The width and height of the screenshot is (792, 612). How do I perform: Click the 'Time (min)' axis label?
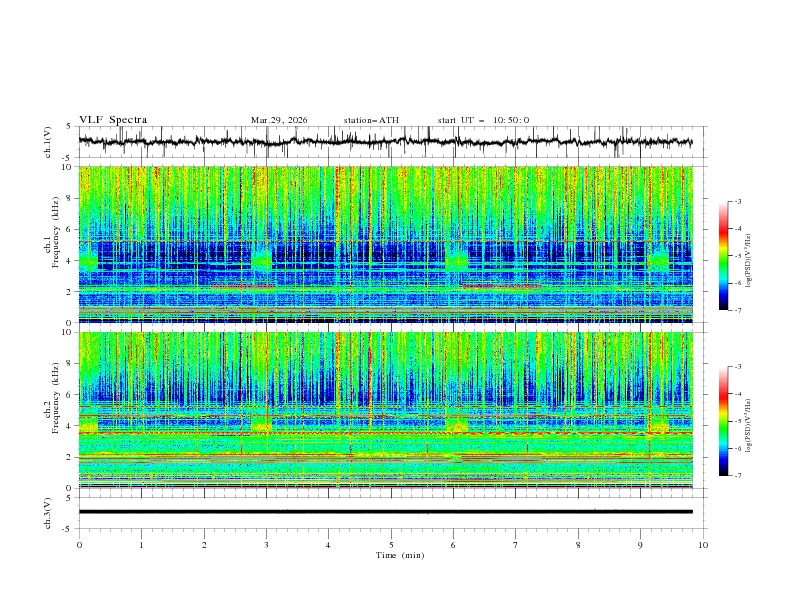400,555
